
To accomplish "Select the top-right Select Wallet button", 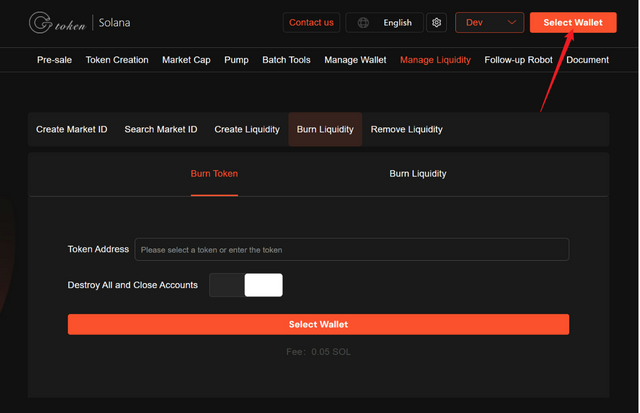I will (x=573, y=22).
